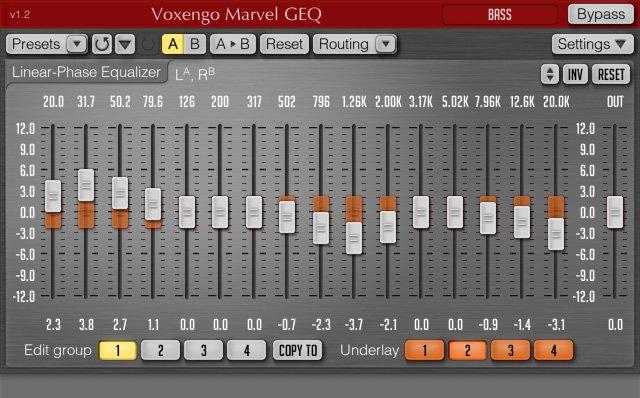Click the 7.96K band slider handle

(x=488, y=218)
